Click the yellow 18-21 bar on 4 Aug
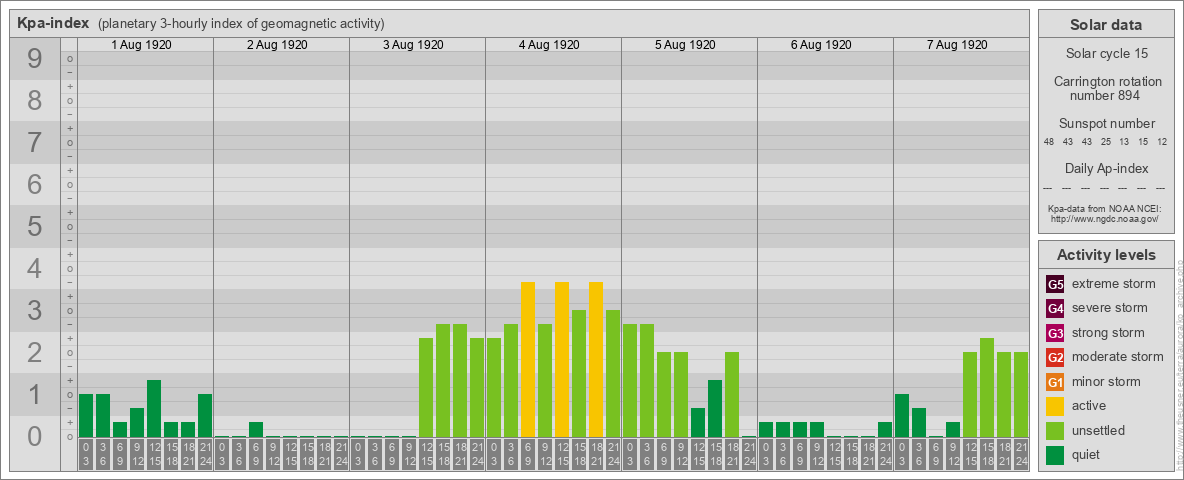The image size is (1184, 480). 596,359
